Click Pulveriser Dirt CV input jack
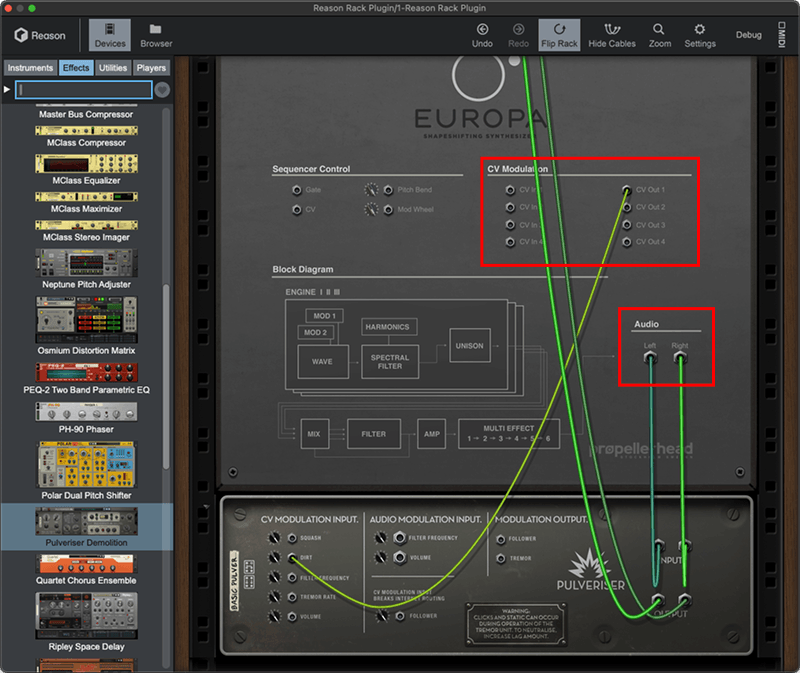The image size is (800, 674). pos(292,558)
